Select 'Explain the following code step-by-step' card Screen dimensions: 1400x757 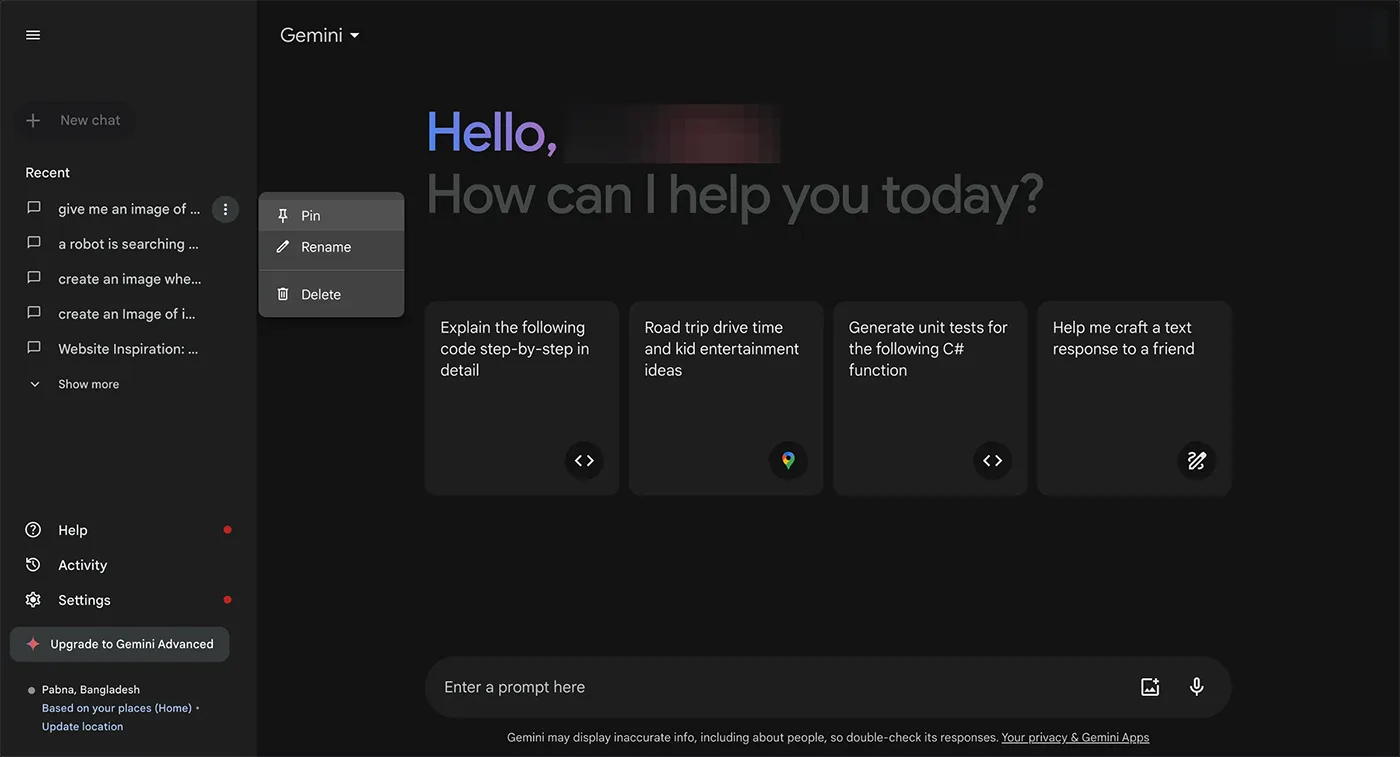coord(522,398)
